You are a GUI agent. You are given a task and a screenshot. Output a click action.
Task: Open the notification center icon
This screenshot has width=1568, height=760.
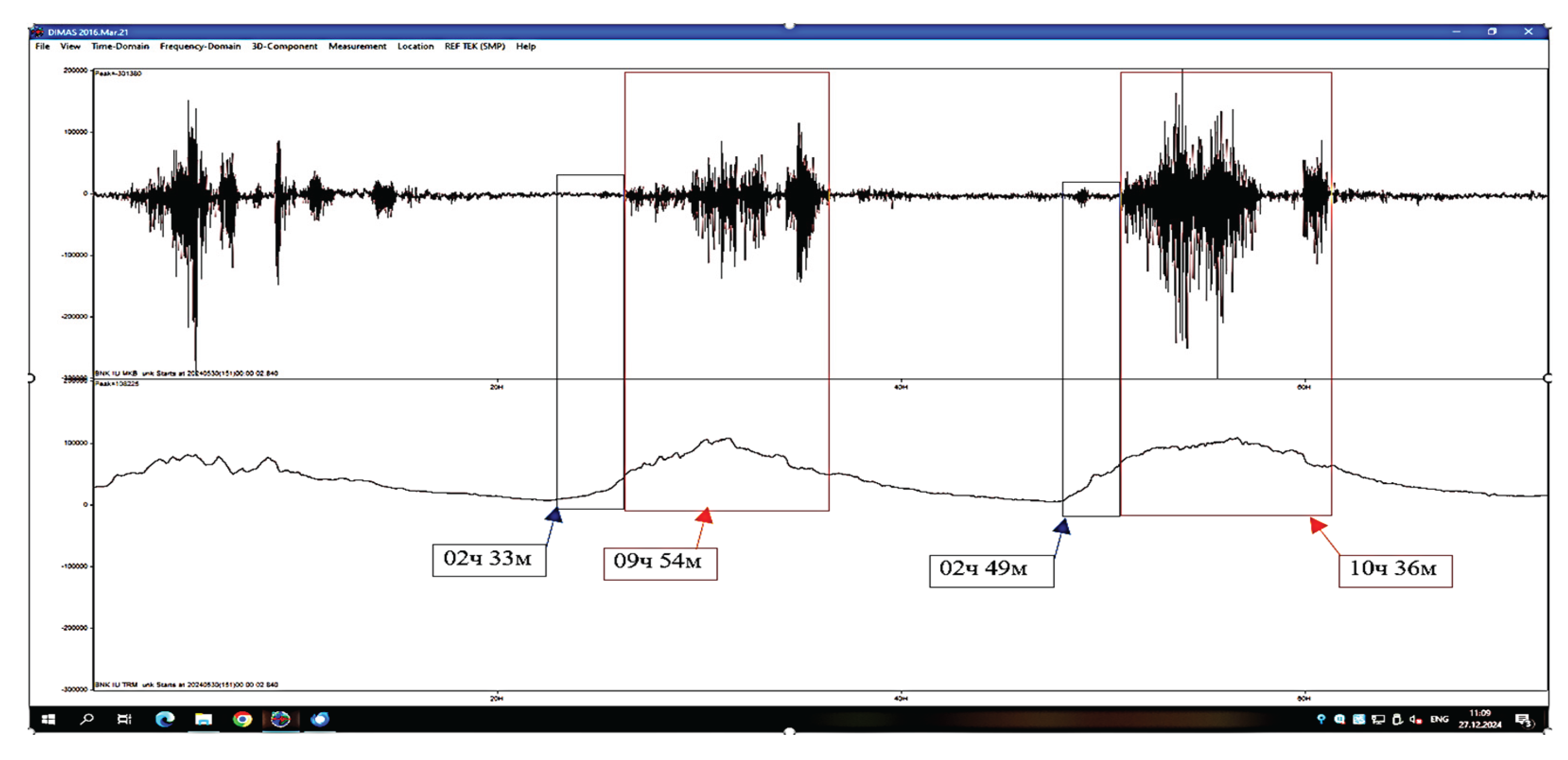point(1524,720)
